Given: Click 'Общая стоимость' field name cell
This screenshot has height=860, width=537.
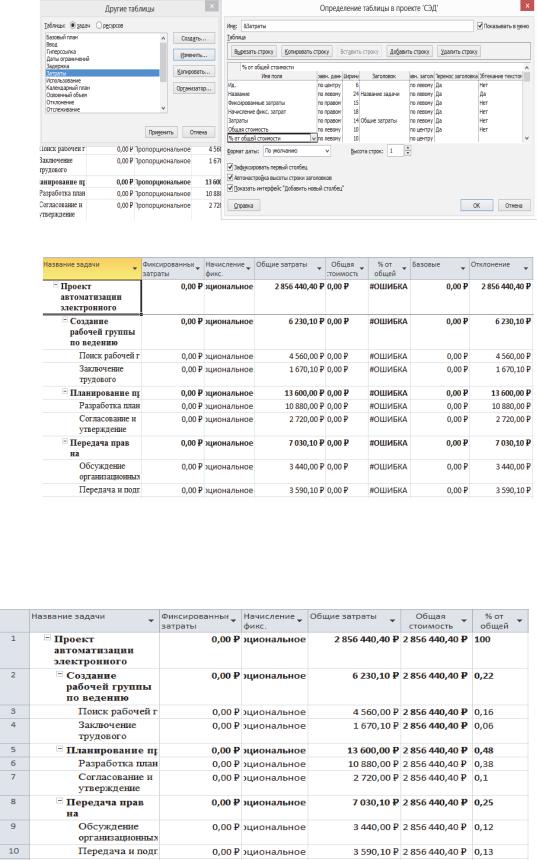Looking at the screenshot, I should pos(272,129).
